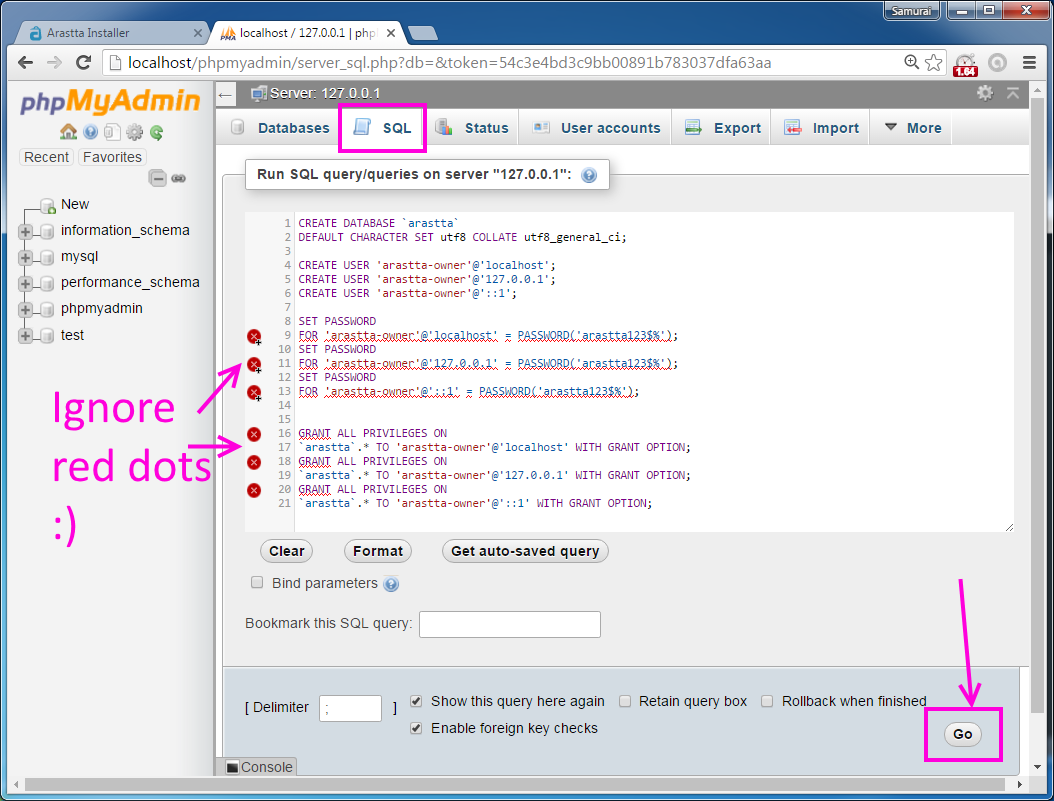Click New database in tree
This screenshot has width=1054, height=801.
coord(75,204)
